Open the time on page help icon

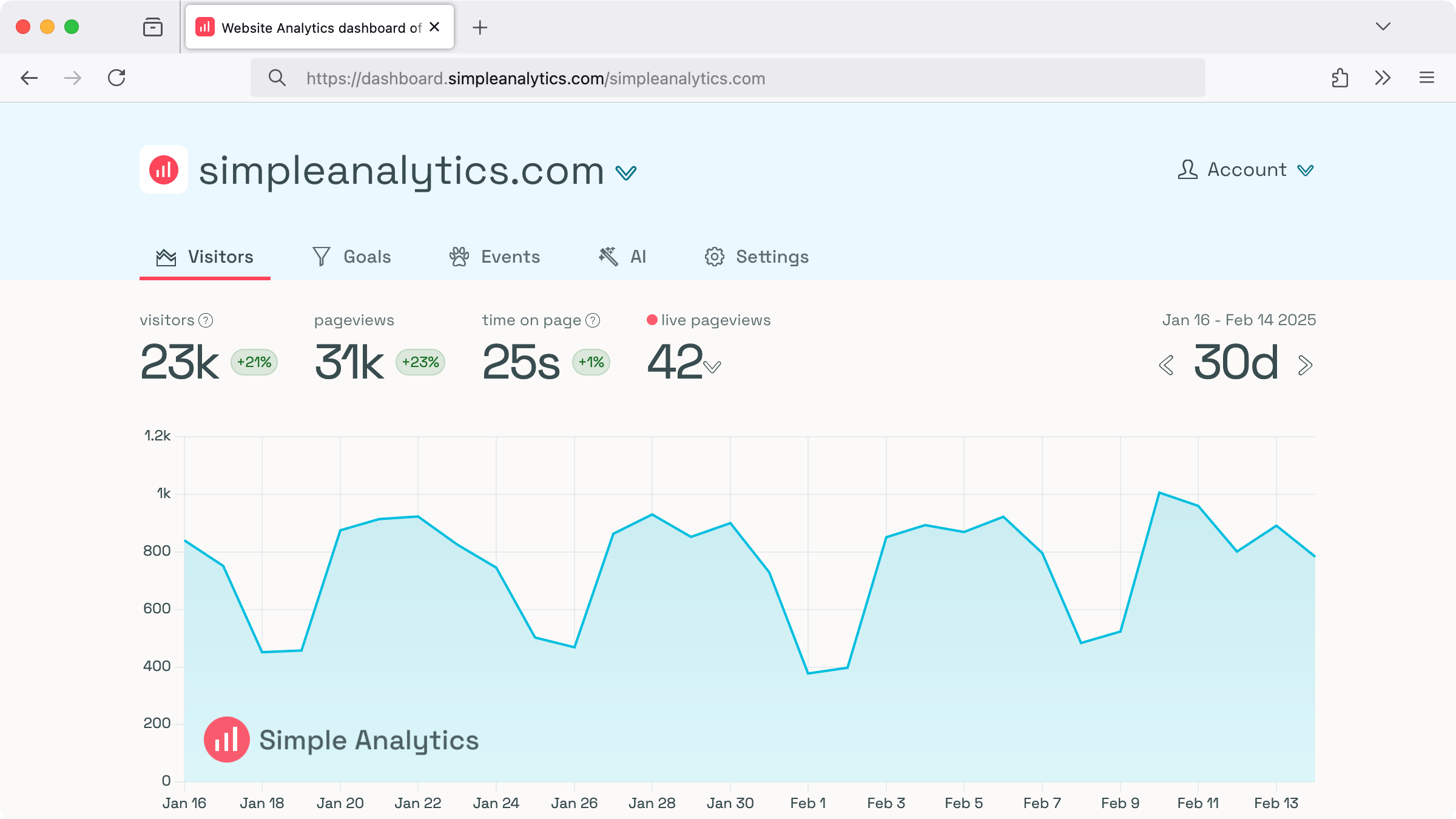(x=592, y=320)
